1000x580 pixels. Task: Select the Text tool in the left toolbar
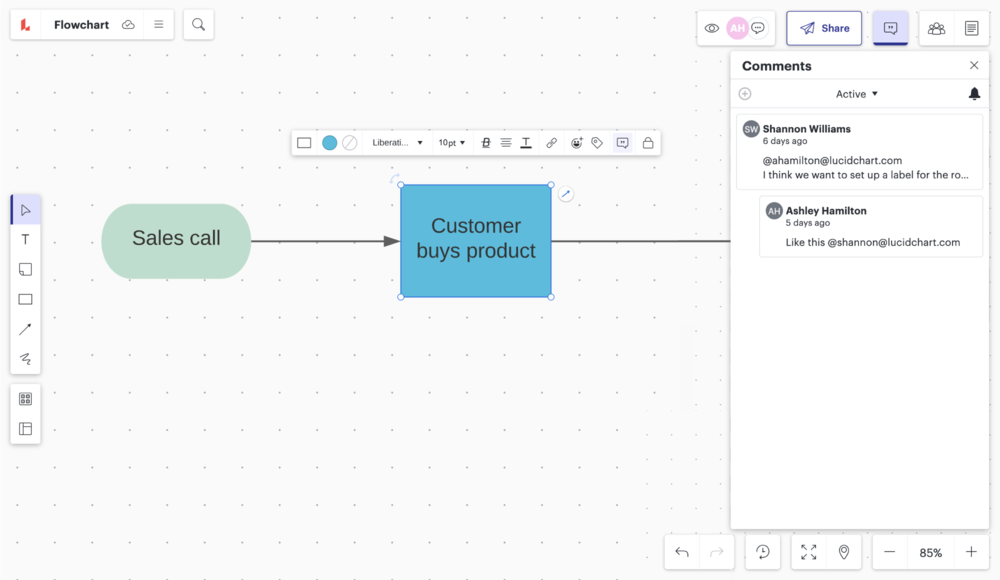point(25,240)
